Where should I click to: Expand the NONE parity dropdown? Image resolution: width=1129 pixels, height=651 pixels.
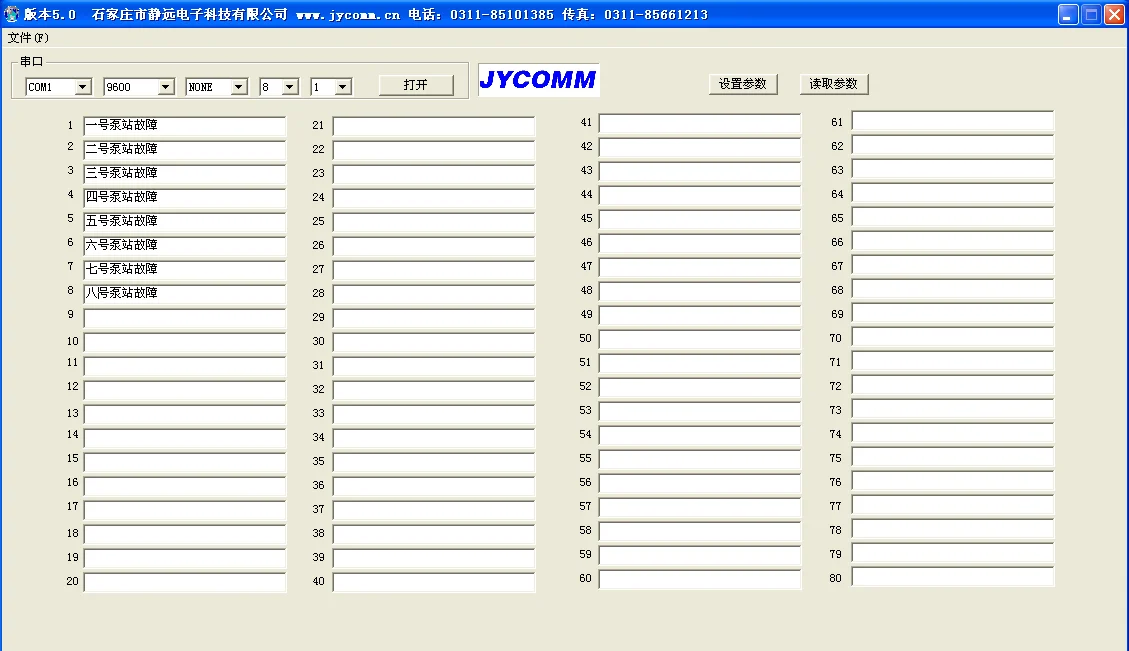coord(238,87)
